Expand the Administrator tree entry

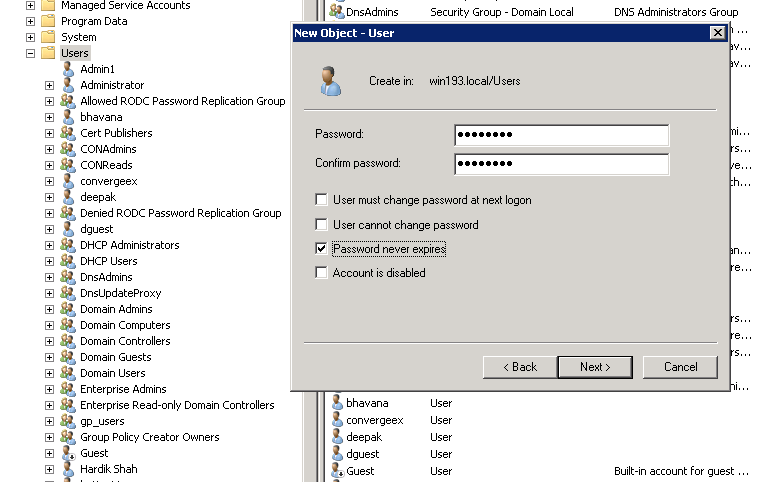49,85
